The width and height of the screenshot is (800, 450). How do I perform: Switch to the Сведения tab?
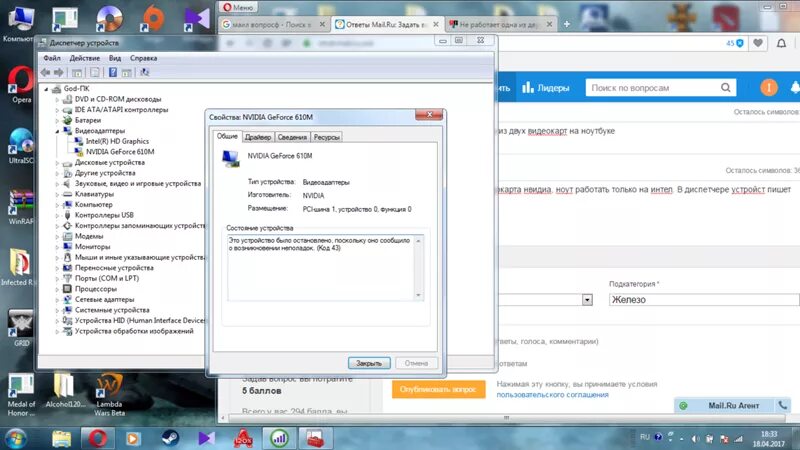[x=292, y=137]
